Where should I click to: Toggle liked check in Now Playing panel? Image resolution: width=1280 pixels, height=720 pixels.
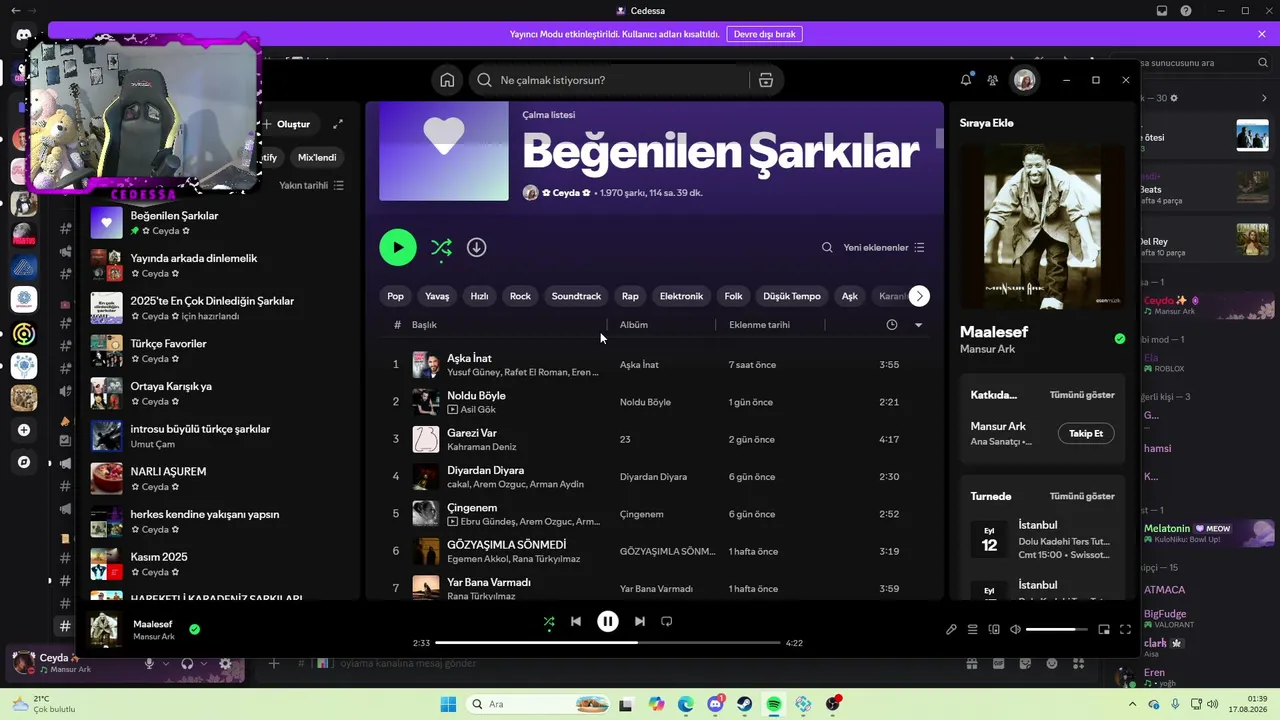coord(1120,339)
